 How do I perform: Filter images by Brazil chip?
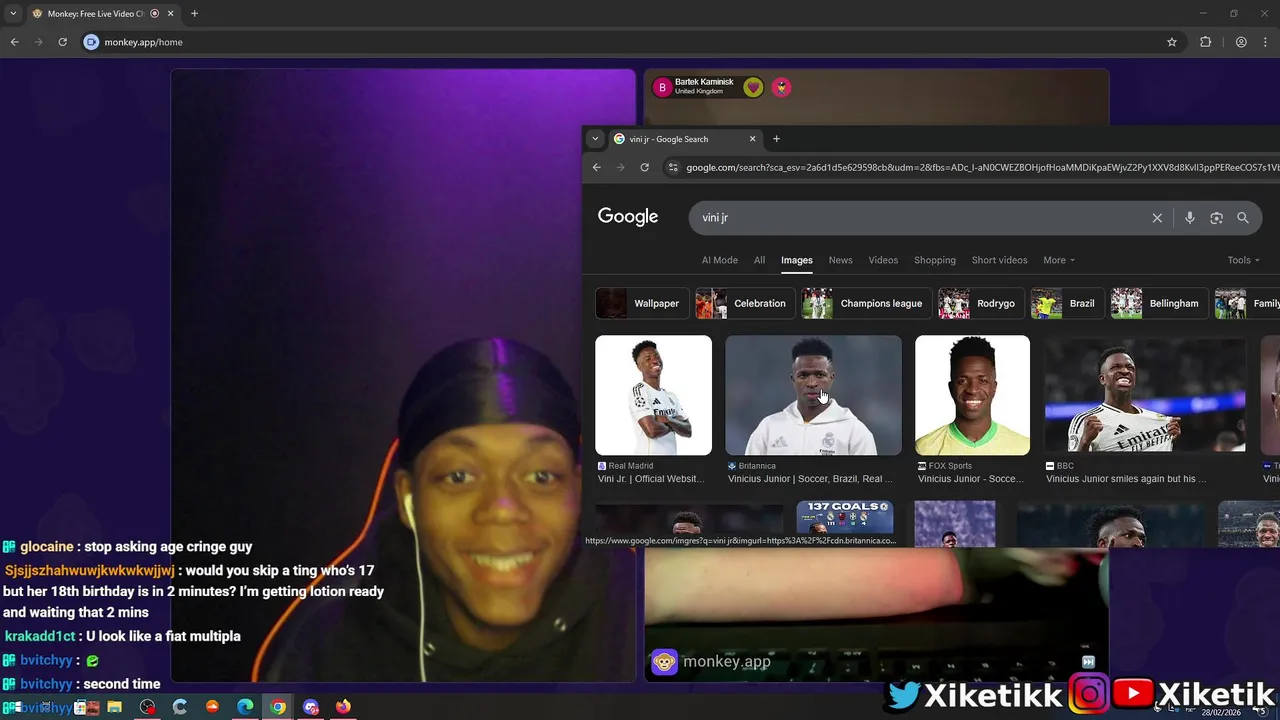point(1068,303)
